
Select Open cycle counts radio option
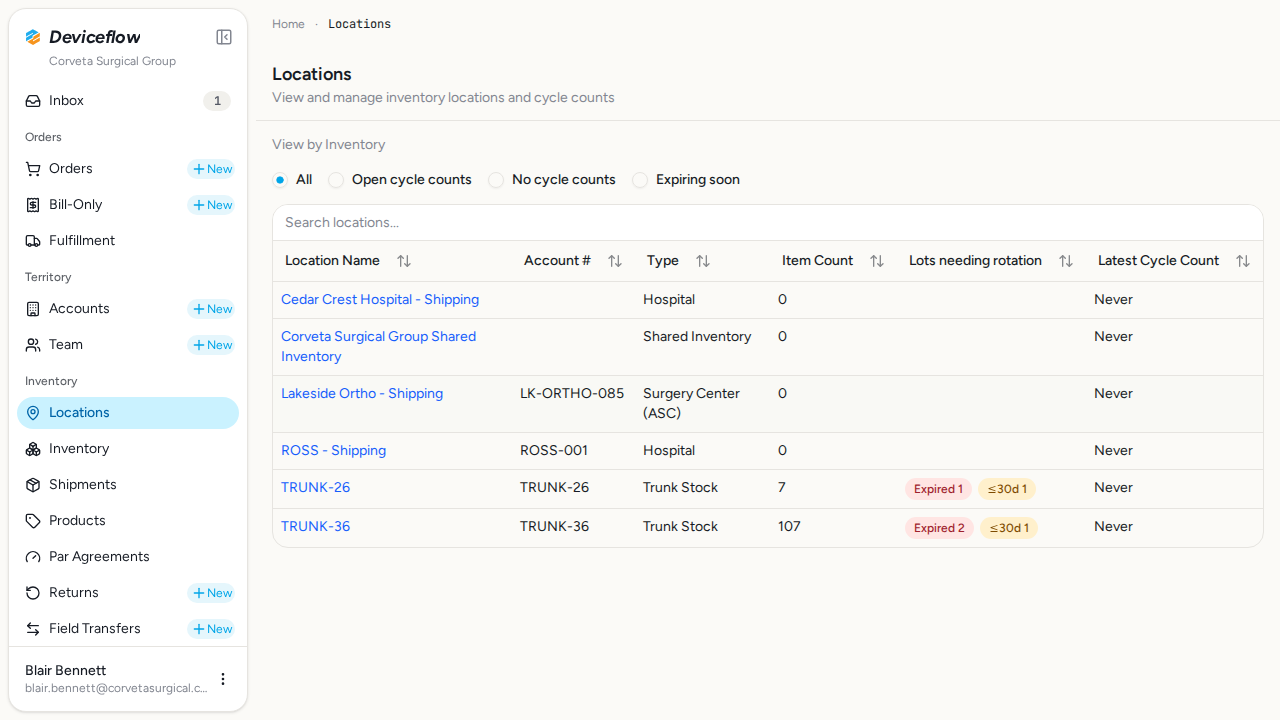coord(336,180)
